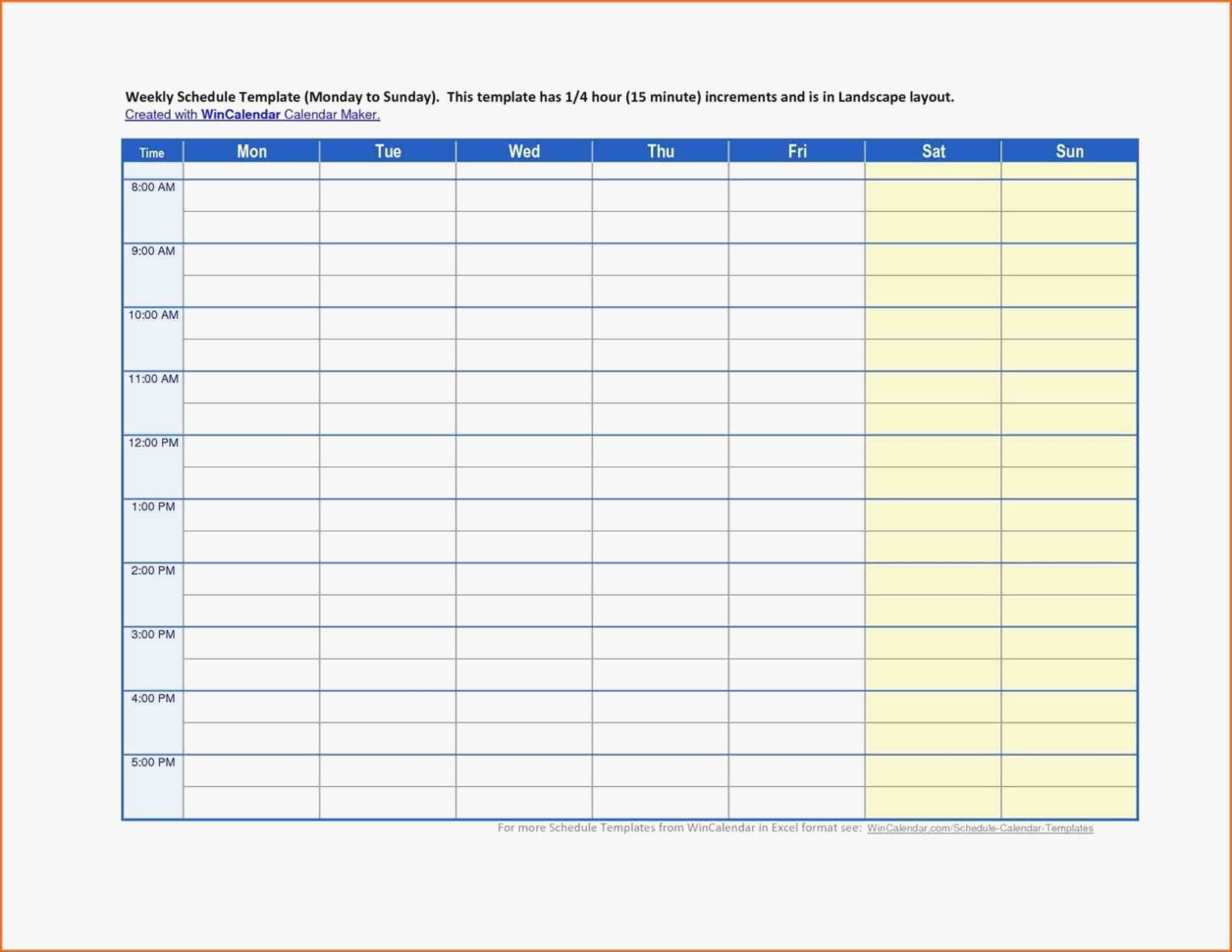Click the Sun column header

pos(1069,151)
